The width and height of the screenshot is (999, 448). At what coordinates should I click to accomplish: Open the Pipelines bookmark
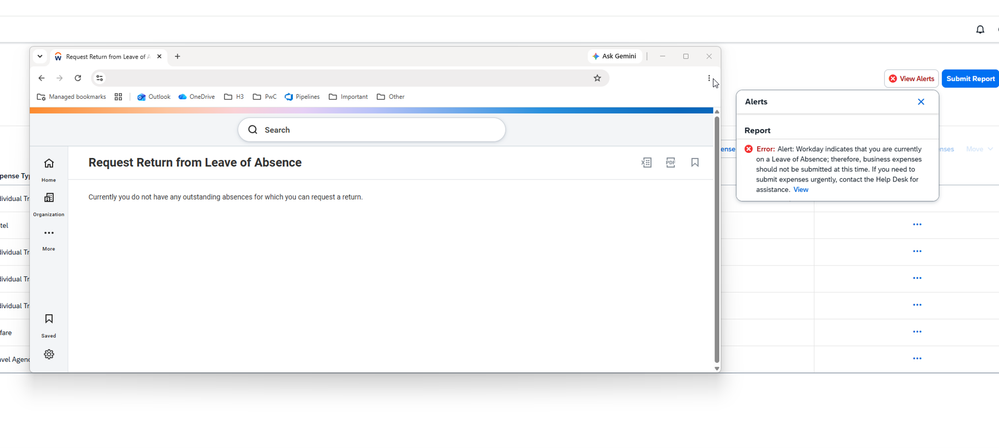302,97
